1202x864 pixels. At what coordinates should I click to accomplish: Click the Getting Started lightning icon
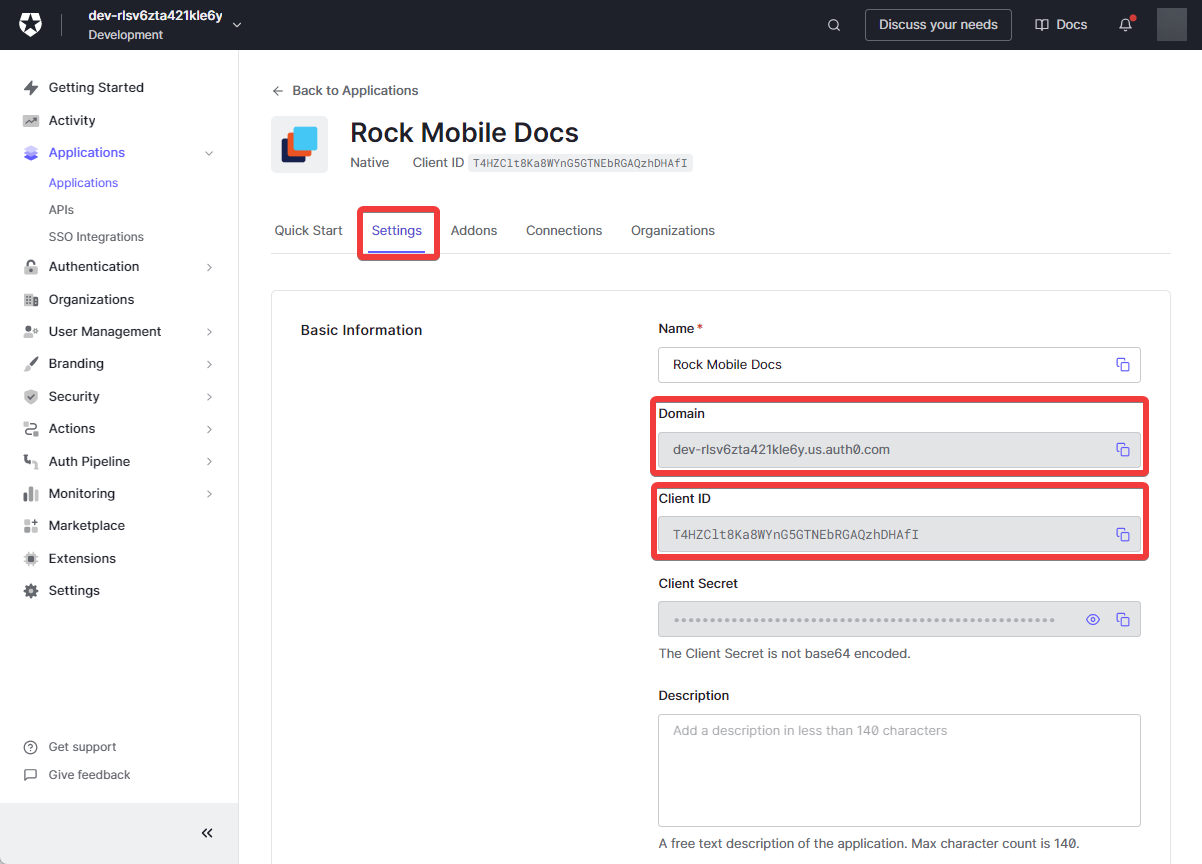(31, 88)
